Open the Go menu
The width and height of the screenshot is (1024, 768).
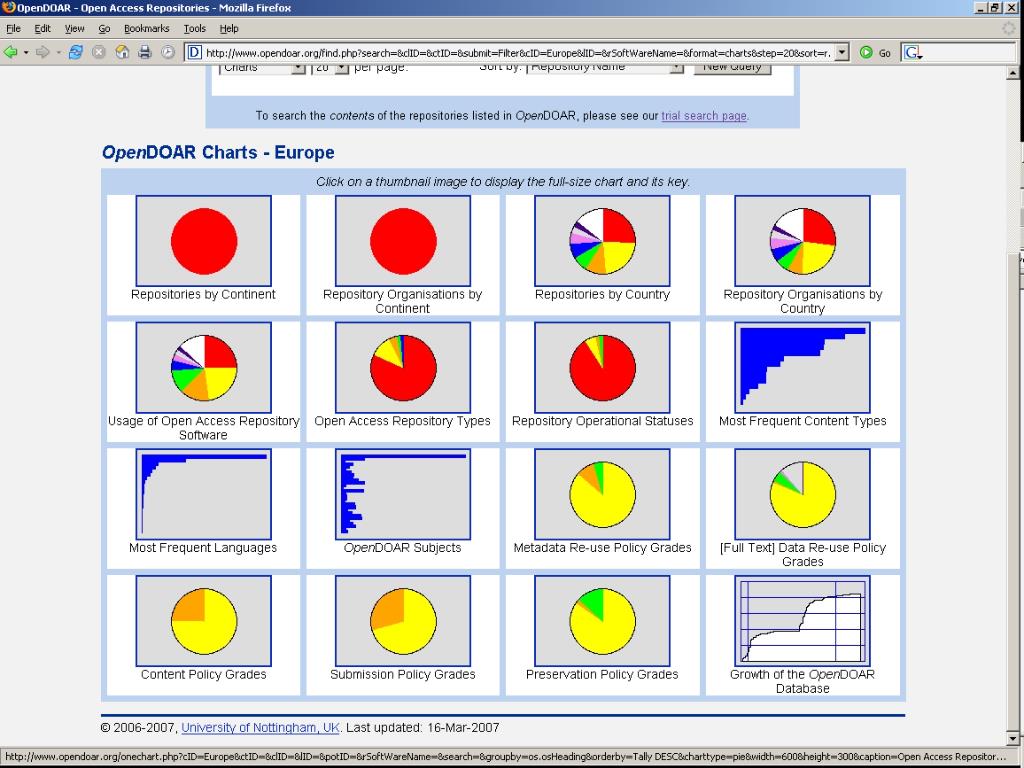104,29
